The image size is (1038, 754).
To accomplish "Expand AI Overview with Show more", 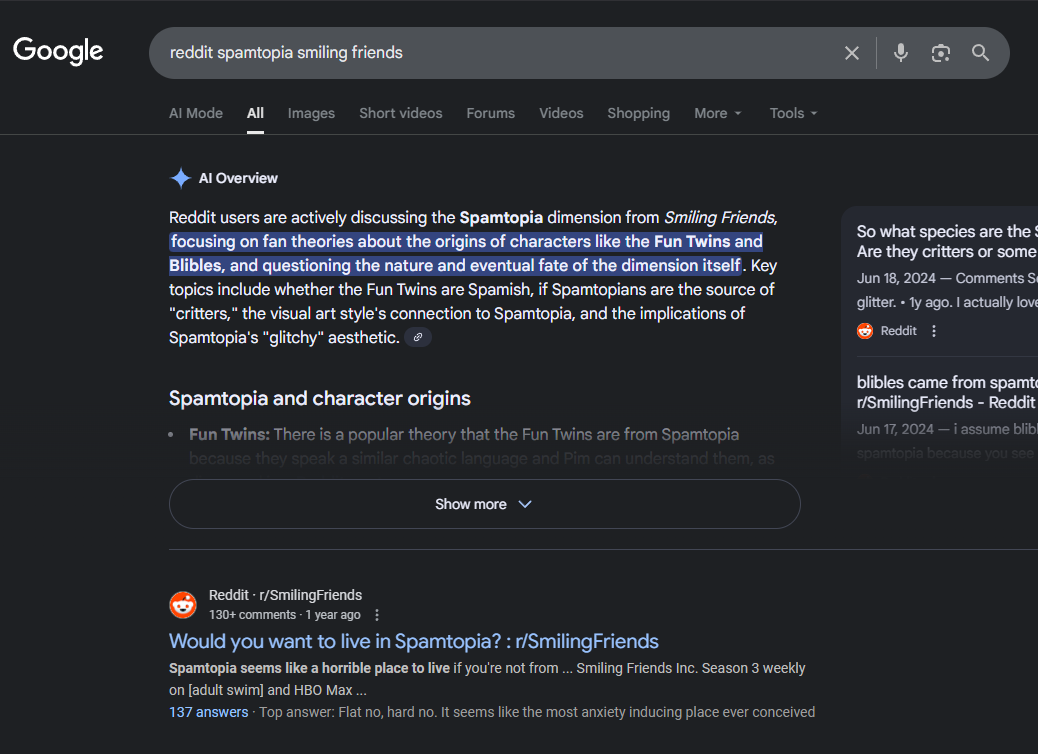I will [x=484, y=504].
